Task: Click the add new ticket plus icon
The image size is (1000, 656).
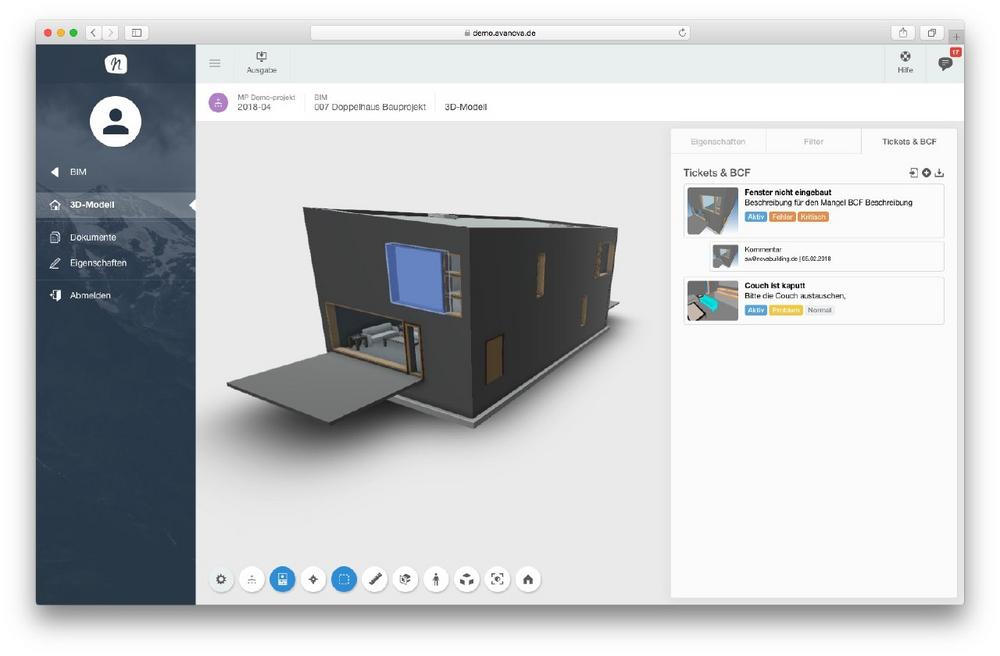Action: [x=927, y=173]
